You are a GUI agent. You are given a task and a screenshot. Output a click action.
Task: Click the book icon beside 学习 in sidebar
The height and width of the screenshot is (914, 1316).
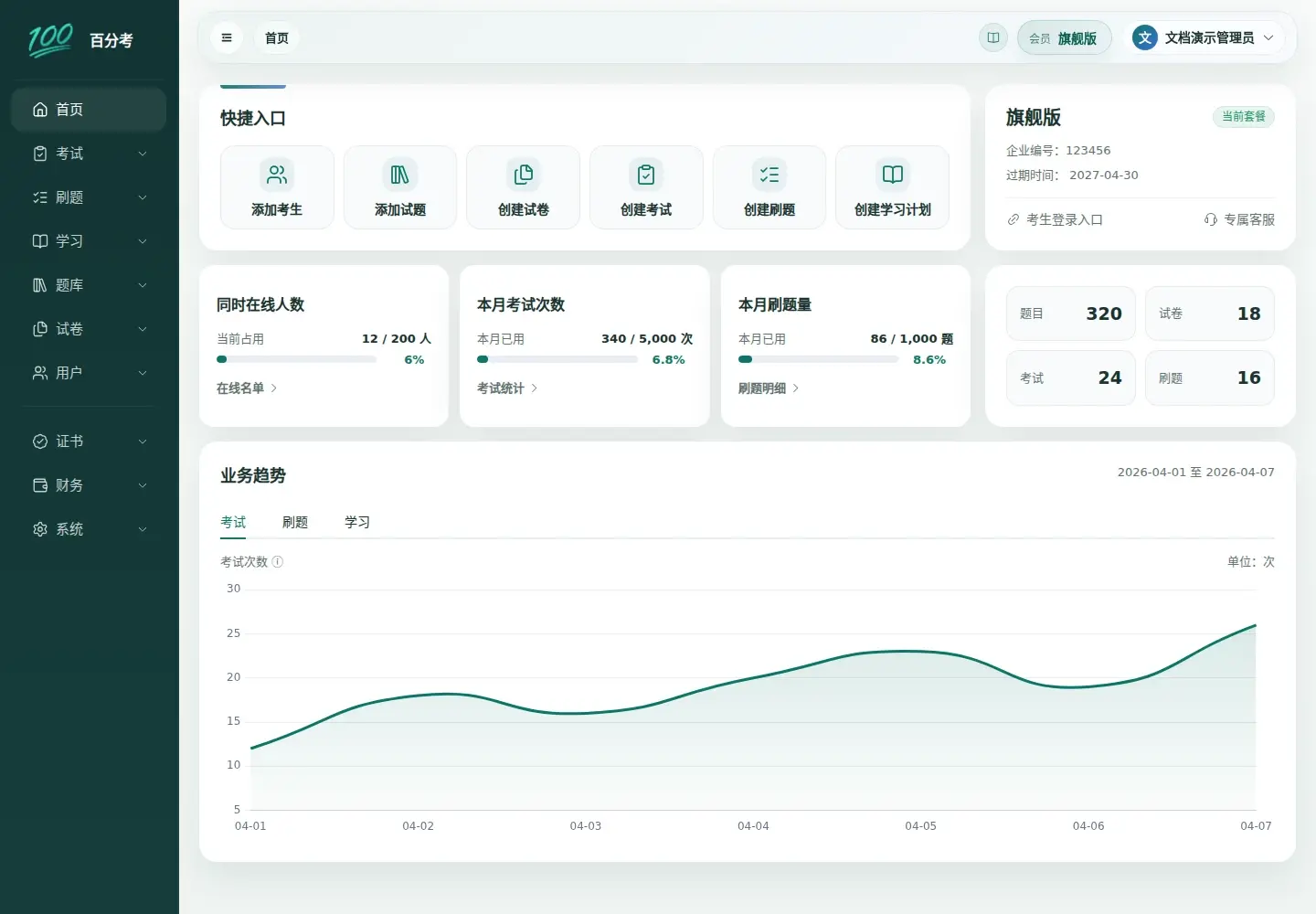tap(40, 241)
